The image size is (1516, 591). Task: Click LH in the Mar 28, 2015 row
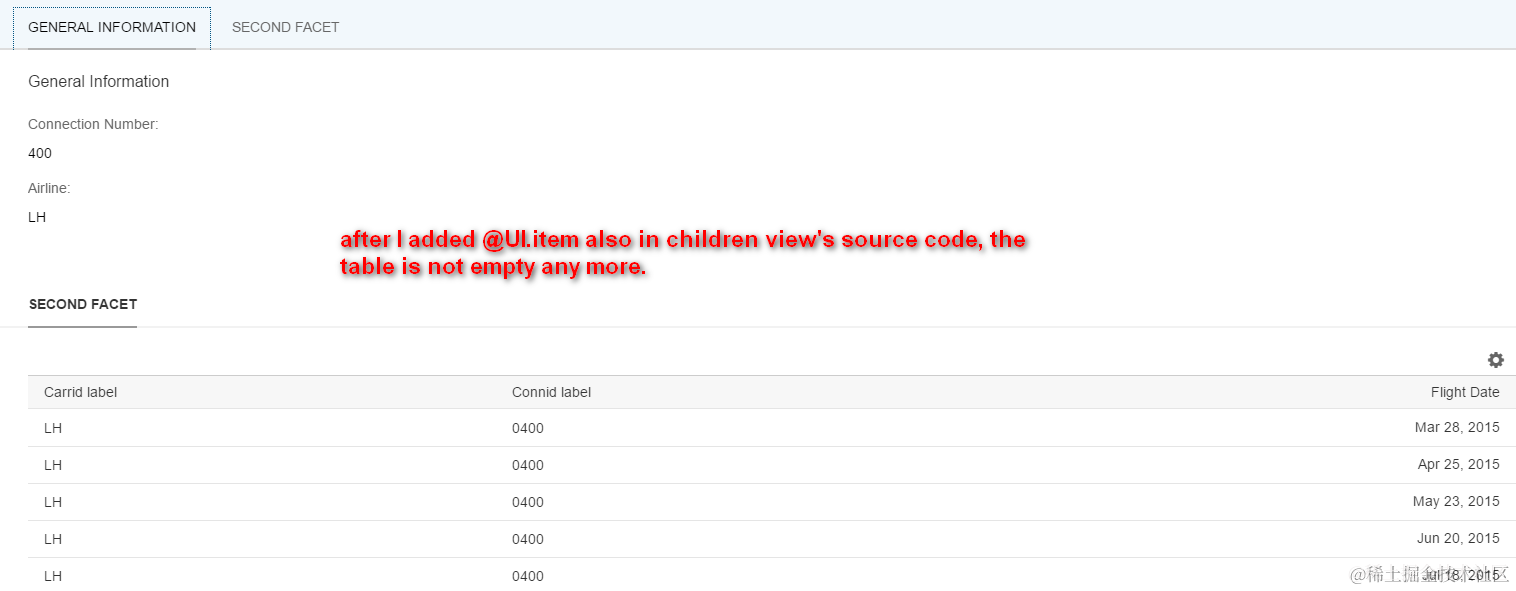(x=53, y=428)
